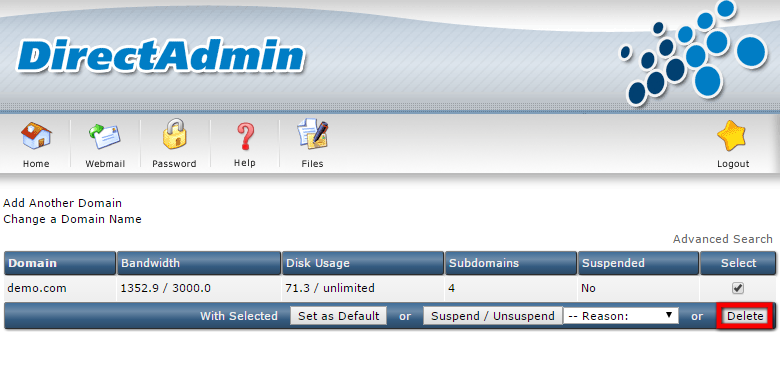Click Suspend / Unsuspend button

pos(492,316)
